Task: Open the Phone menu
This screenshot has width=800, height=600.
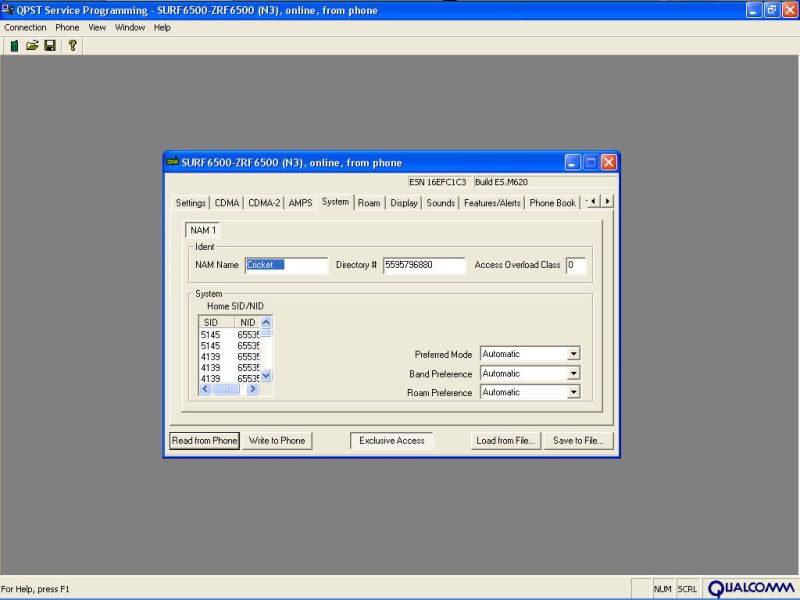Action: tap(67, 28)
